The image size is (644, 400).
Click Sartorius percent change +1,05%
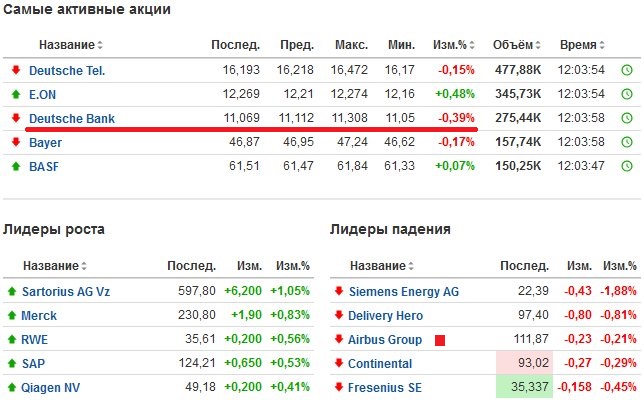coord(290,291)
